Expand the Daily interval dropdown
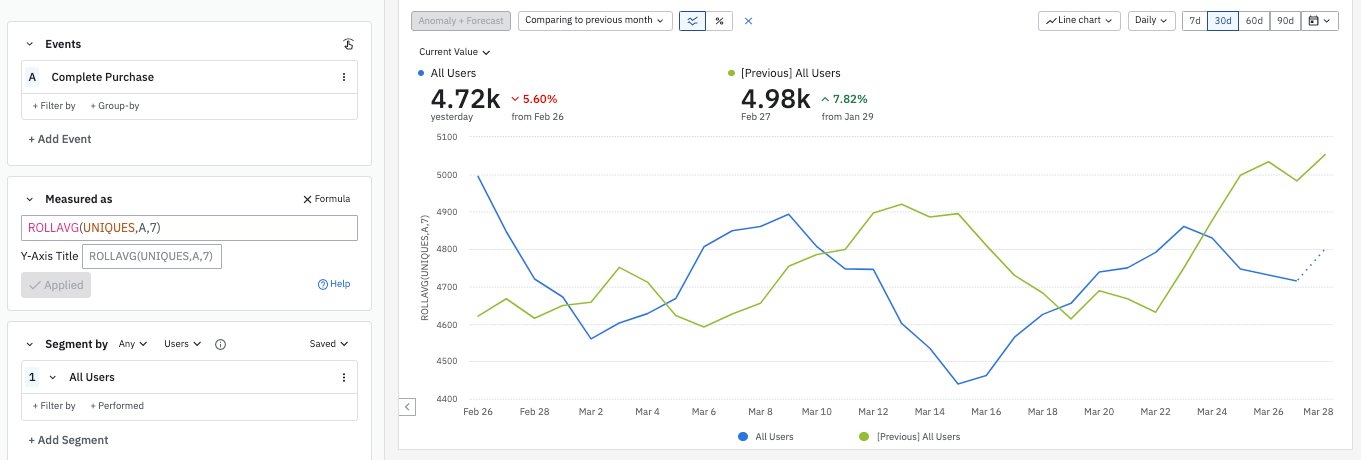The width and height of the screenshot is (1361, 460). click(x=1151, y=20)
